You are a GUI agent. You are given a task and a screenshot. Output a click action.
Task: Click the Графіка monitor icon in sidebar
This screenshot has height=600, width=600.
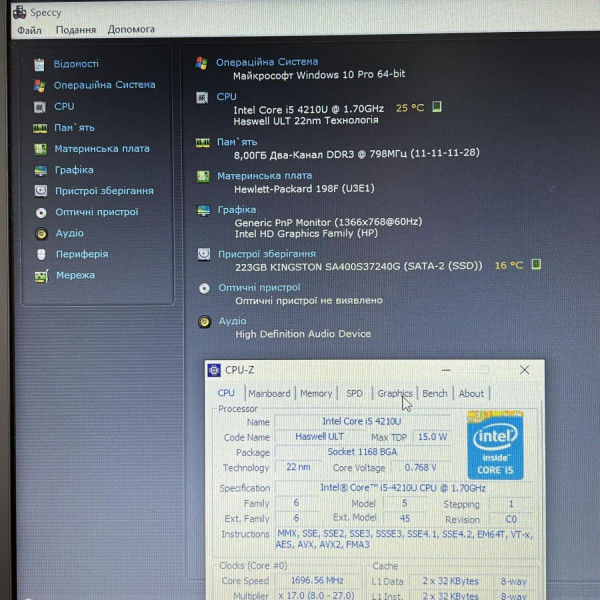41,171
